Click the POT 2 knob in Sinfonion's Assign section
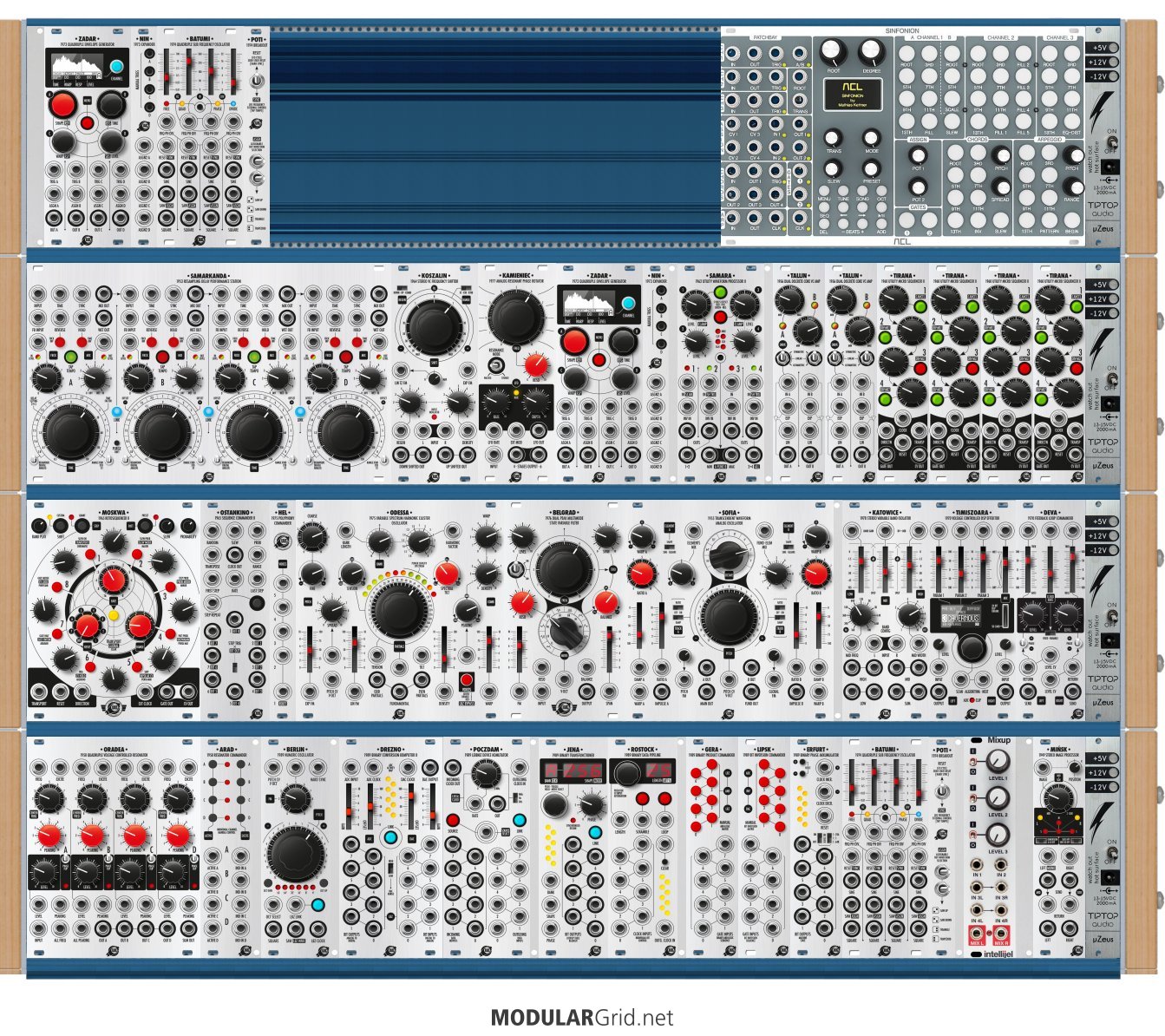Image resolution: width=1165 pixels, height=1036 pixels. [917, 186]
